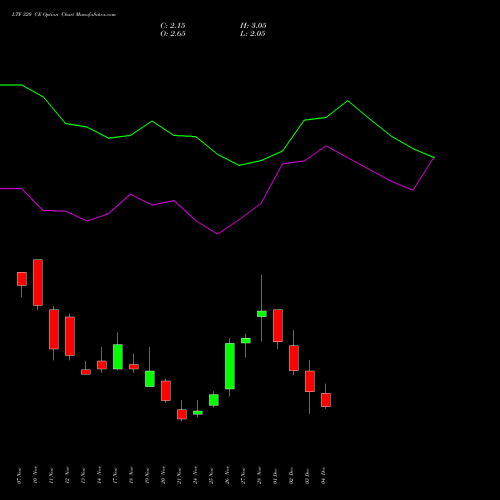Select the open value "O: 2.65"
Viewport: 500px width, 500px height.
pos(173,34)
